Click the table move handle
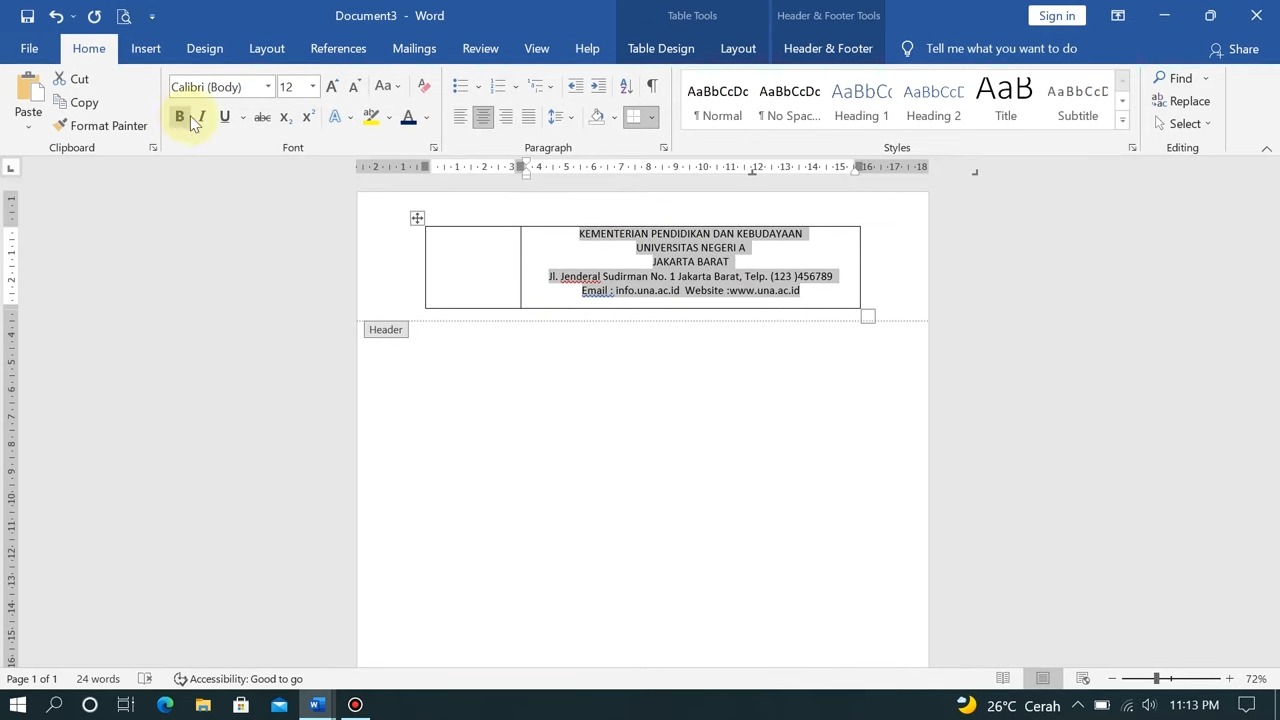The height and width of the screenshot is (720, 1280). click(417, 218)
